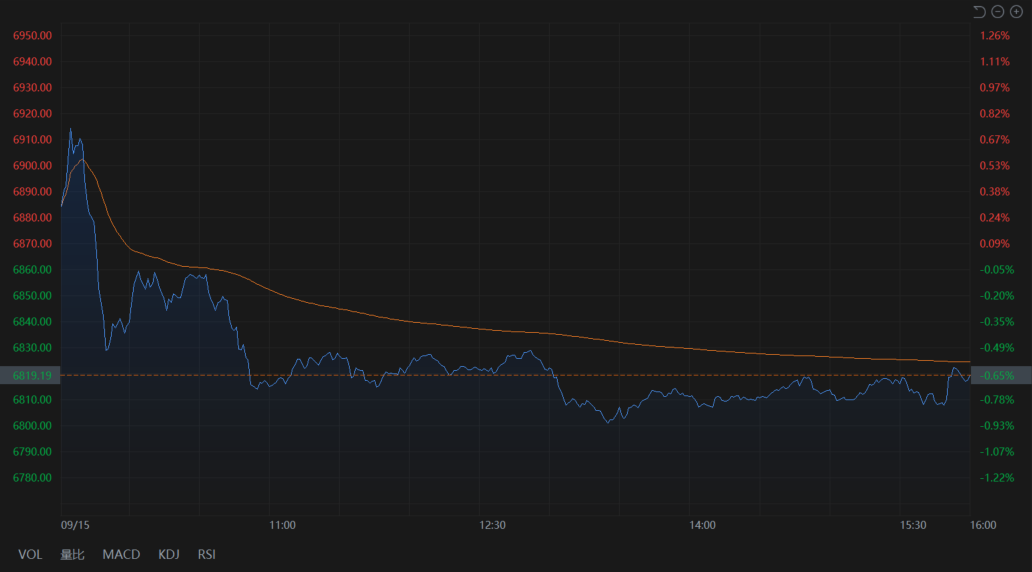Select the 16:00 closing time label

click(983, 525)
